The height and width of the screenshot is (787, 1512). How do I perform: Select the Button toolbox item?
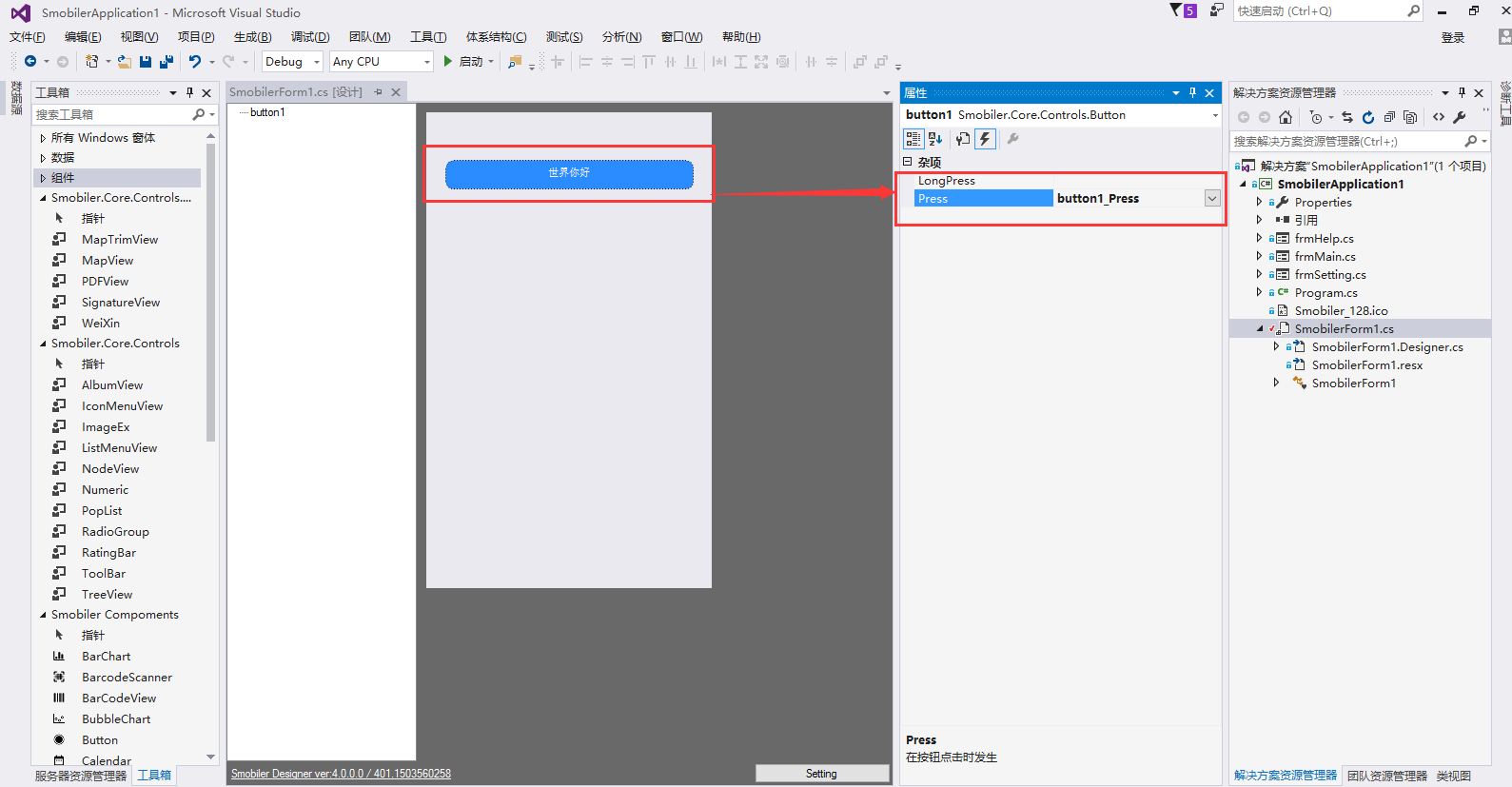click(x=100, y=740)
